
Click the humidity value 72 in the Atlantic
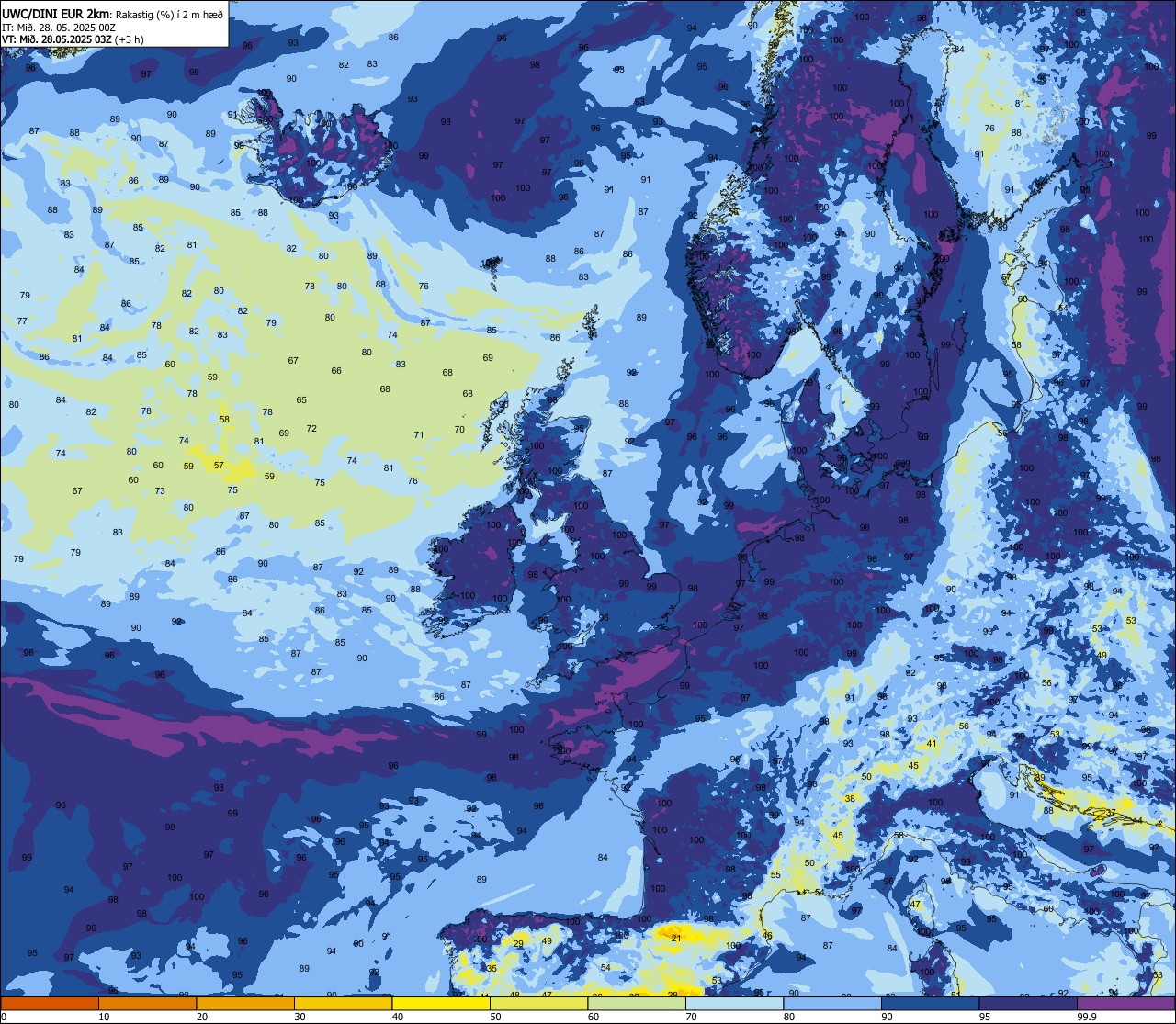pyautogui.click(x=311, y=429)
